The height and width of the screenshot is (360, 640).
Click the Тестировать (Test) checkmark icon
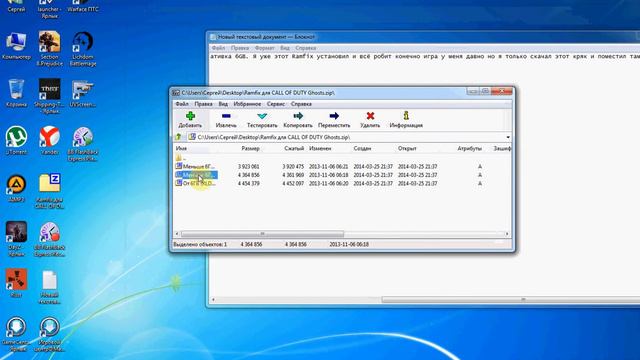[x=262, y=116]
